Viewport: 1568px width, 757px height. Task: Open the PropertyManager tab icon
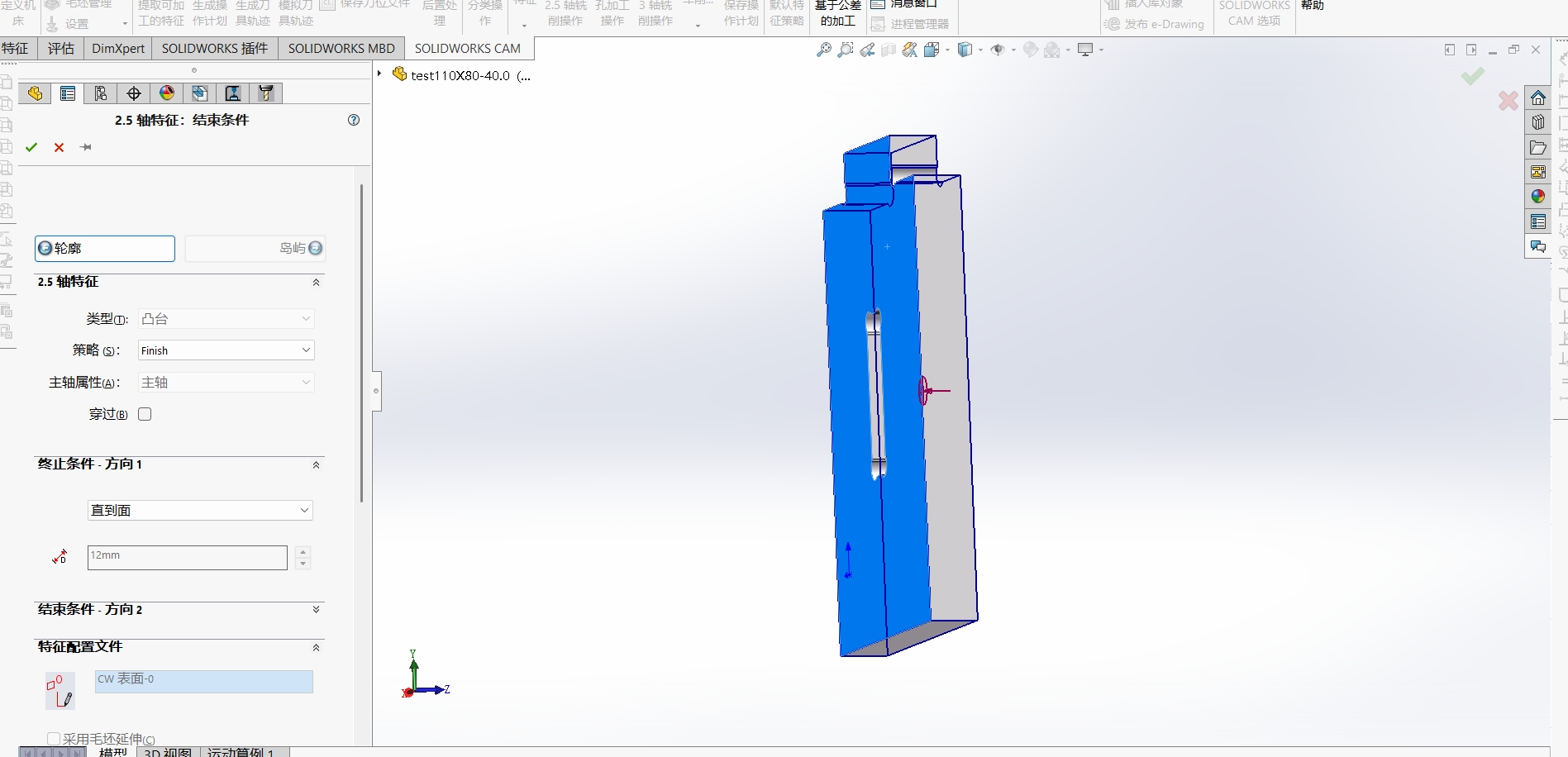(68, 93)
